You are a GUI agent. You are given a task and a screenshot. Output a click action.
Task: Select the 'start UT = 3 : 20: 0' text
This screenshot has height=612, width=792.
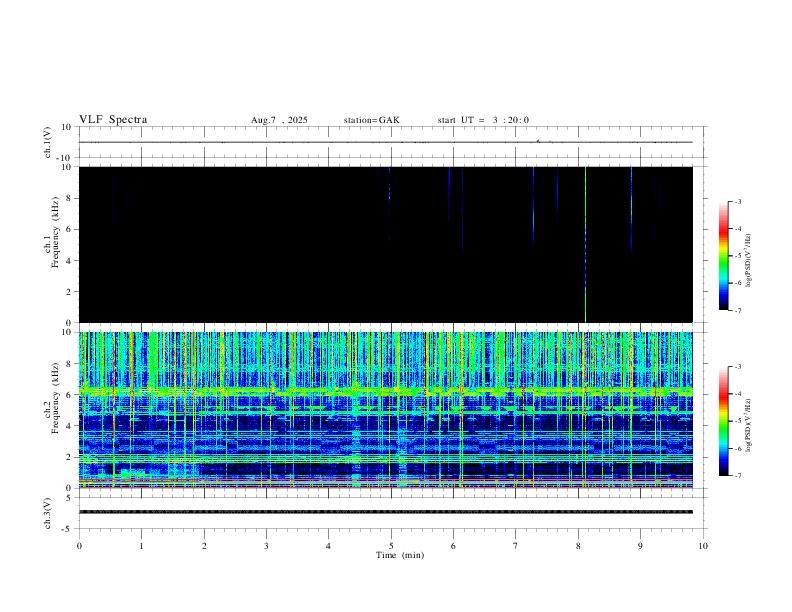pos(483,120)
